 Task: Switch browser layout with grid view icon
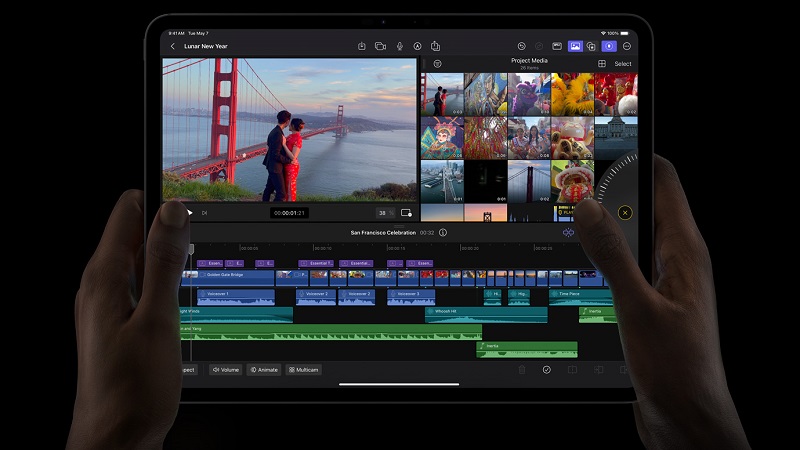pyautogui.click(x=602, y=64)
